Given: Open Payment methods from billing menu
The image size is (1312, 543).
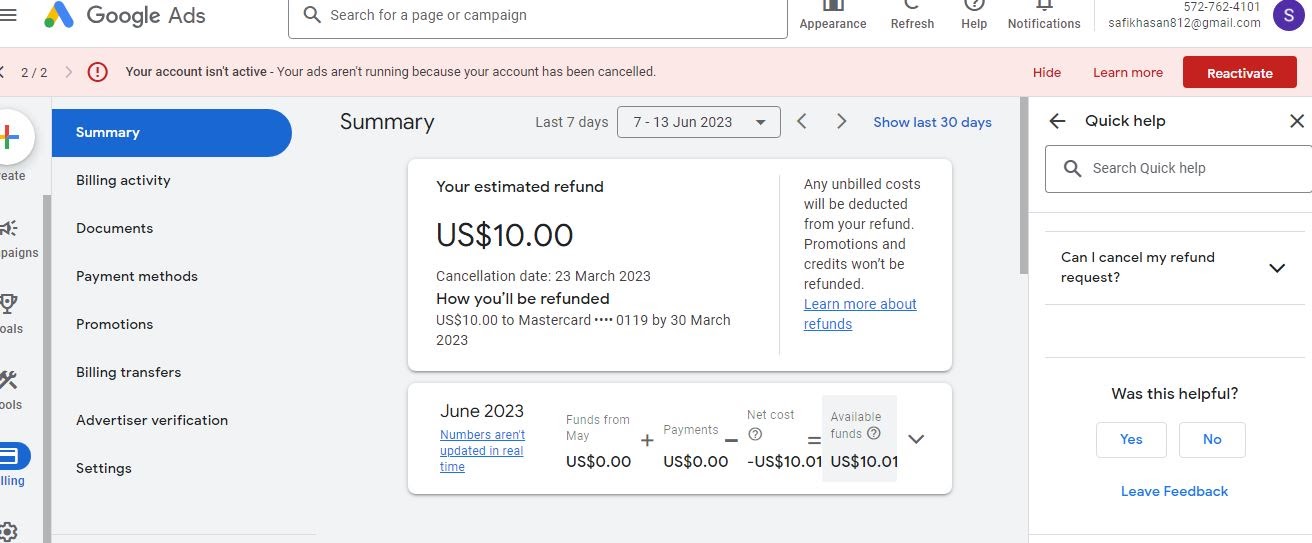Looking at the screenshot, I should coord(137,276).
